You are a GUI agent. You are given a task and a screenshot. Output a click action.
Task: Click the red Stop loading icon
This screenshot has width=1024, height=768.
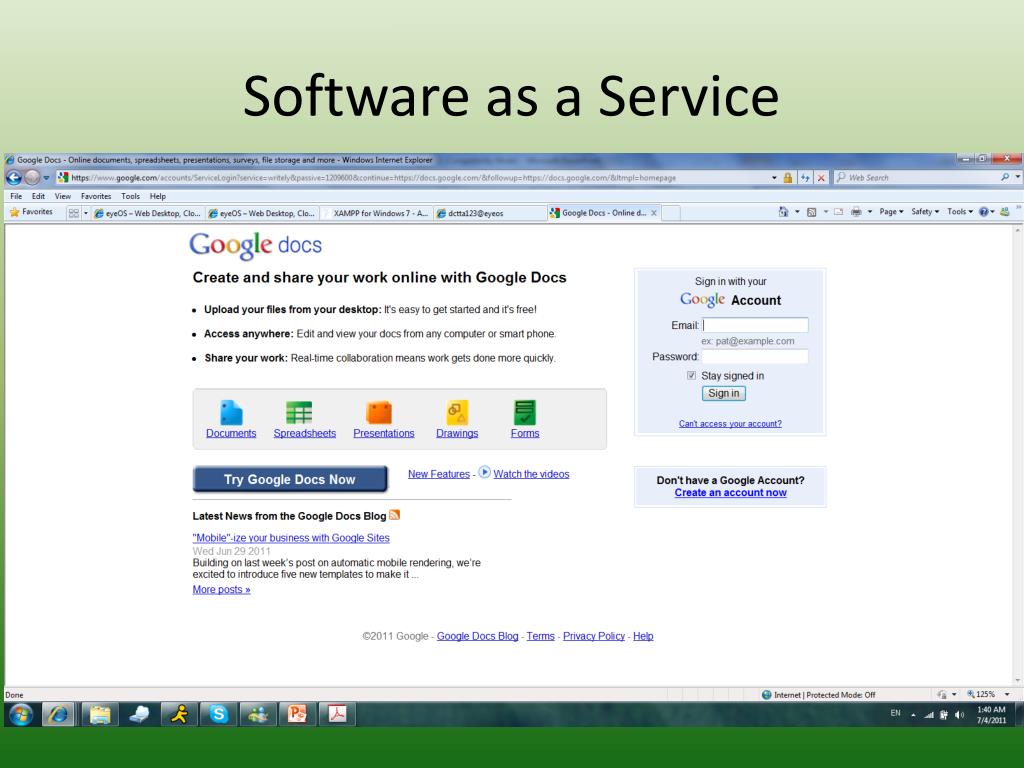[x=822, y=178]
